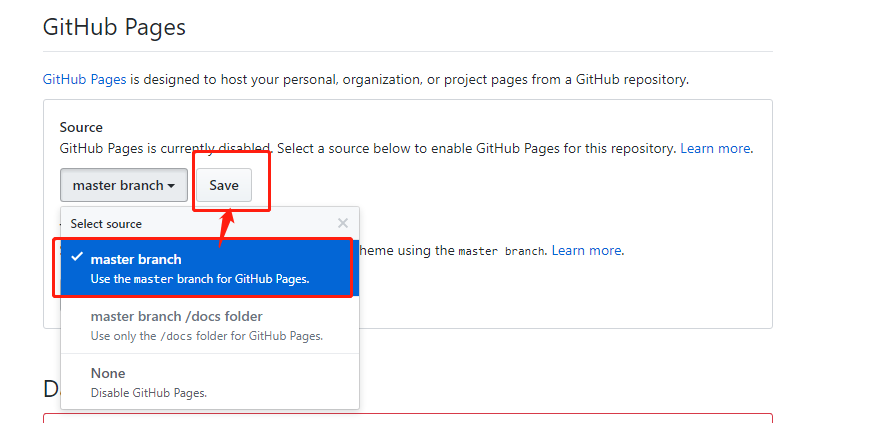Image resolution: width=891 pixels, height=423 pixels.
Task: Open Learn more link after theme text
Action: pos(586,250)
